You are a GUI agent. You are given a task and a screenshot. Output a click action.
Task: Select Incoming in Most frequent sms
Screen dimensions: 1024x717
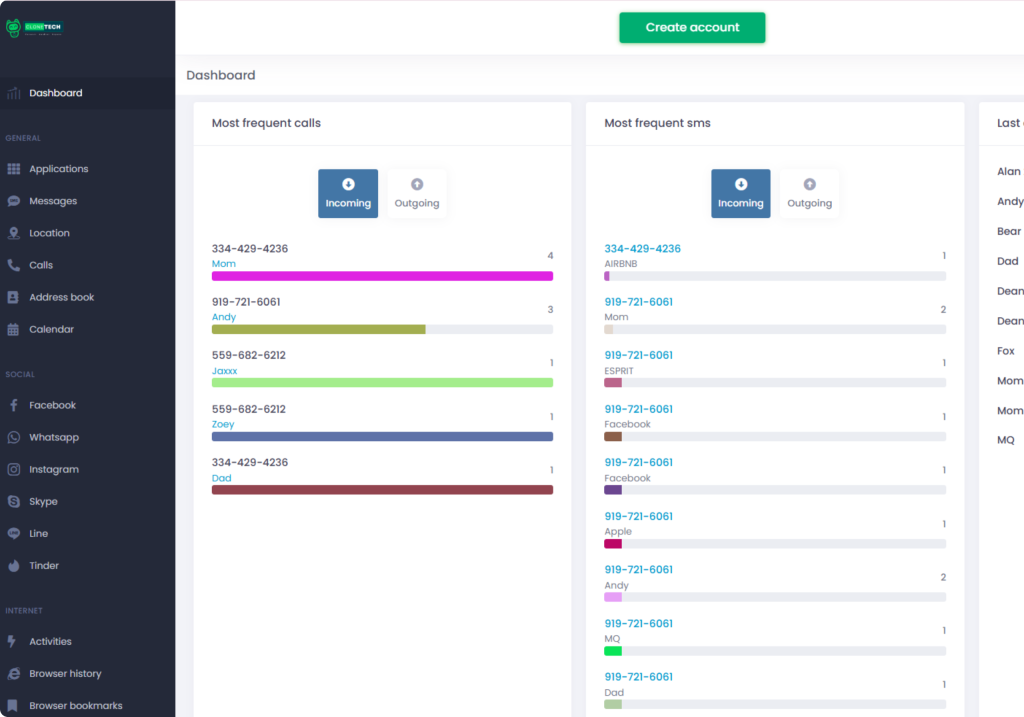740,194
